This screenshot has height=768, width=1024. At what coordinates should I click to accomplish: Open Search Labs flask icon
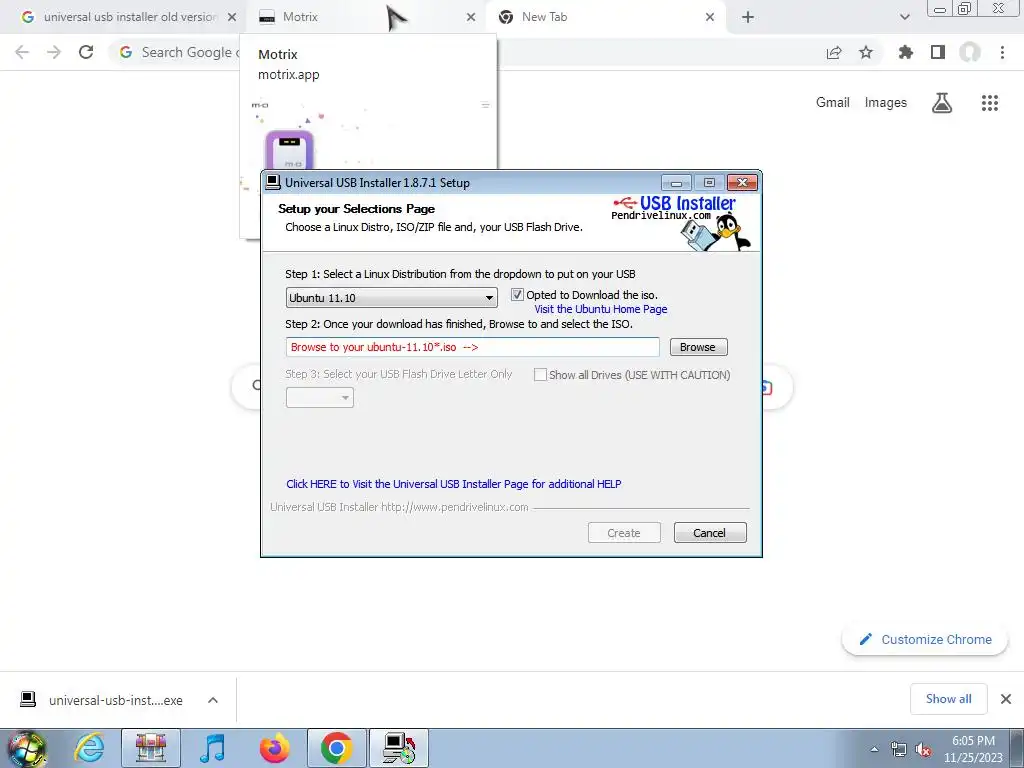click(942, 103)
